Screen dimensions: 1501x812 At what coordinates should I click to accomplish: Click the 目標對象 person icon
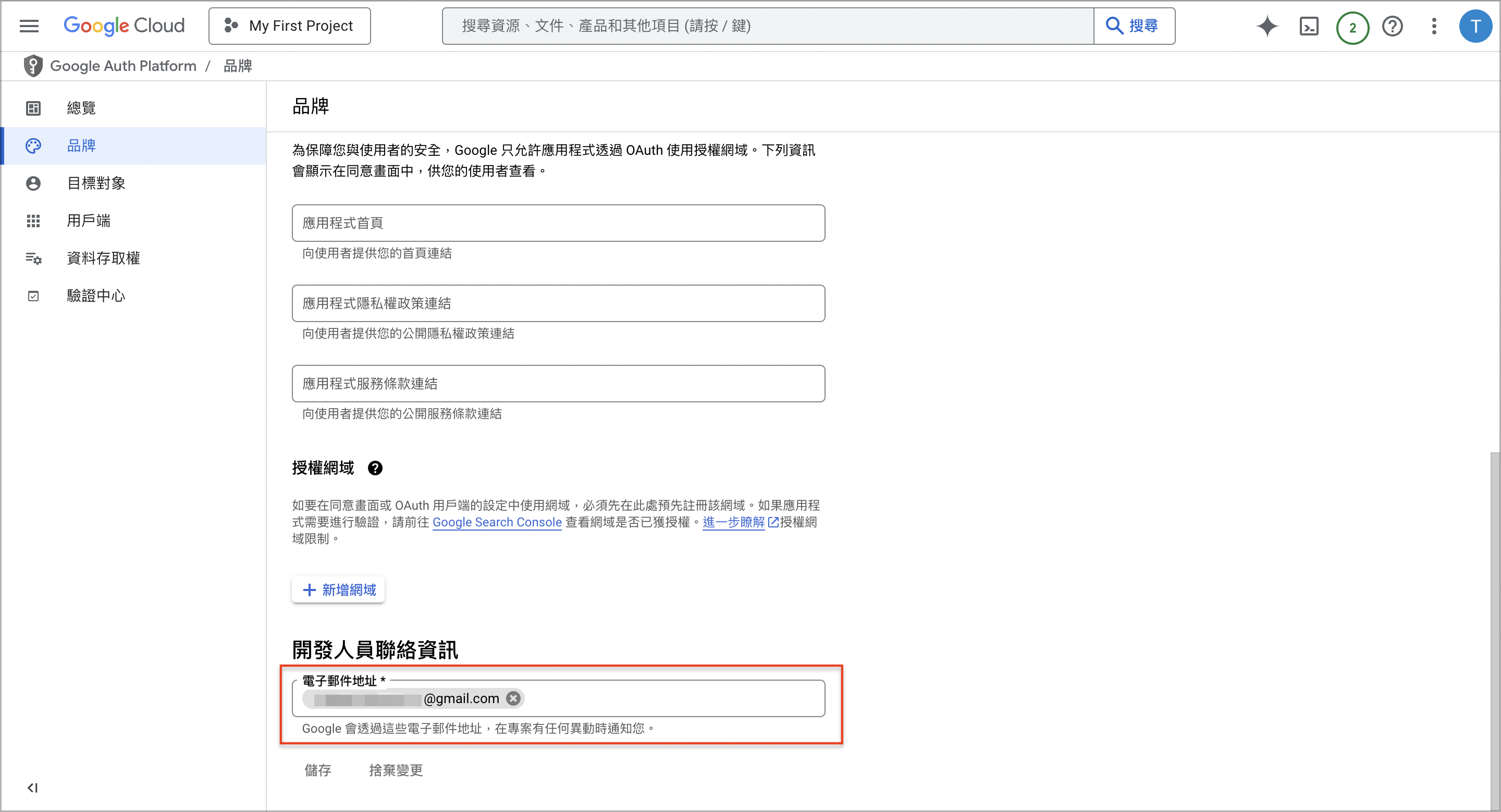coord(33,183)
